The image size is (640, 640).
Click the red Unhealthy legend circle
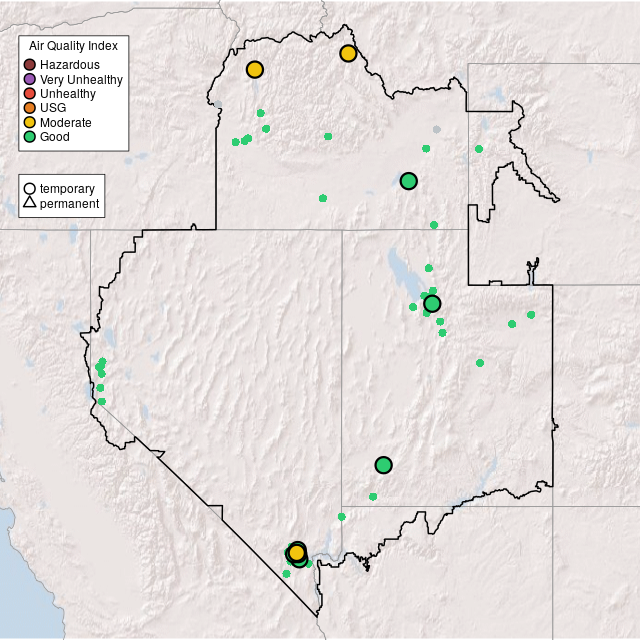30,94
